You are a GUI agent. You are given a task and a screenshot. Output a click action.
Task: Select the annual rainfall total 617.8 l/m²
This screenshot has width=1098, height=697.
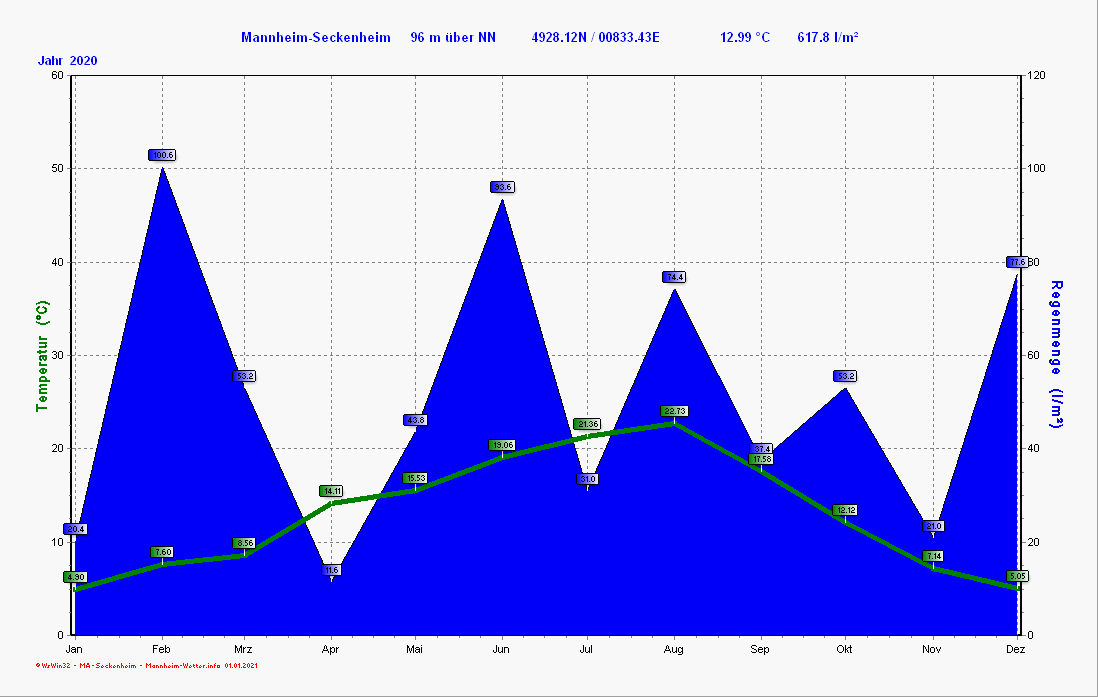(828, 38)
